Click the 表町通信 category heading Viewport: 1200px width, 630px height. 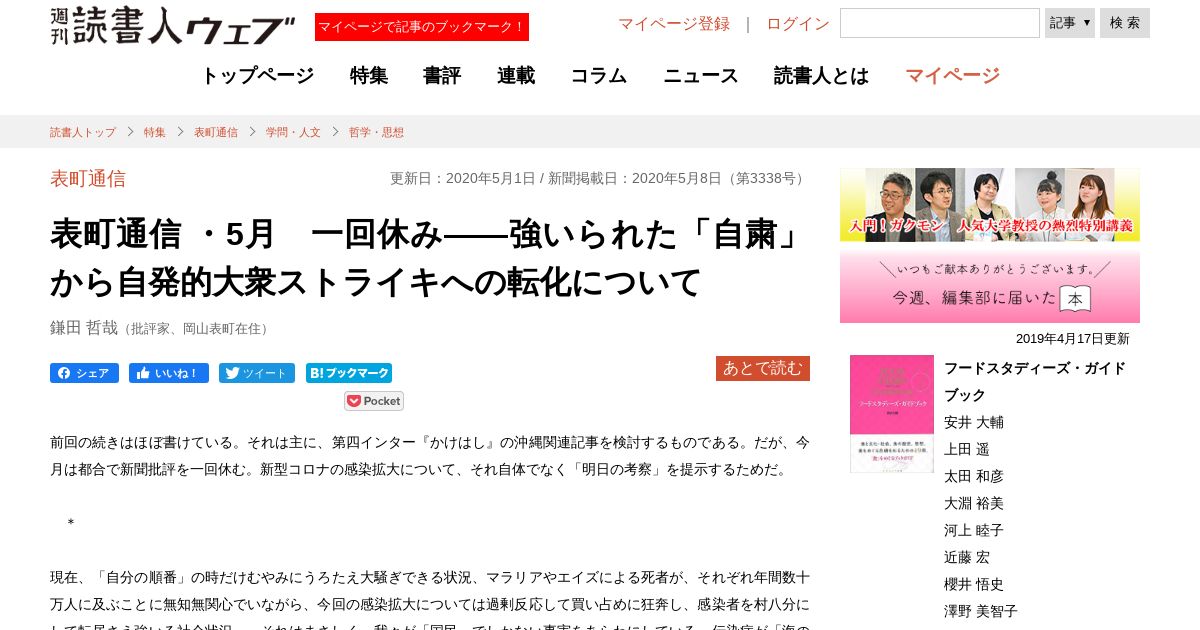[x=88, y=179]
